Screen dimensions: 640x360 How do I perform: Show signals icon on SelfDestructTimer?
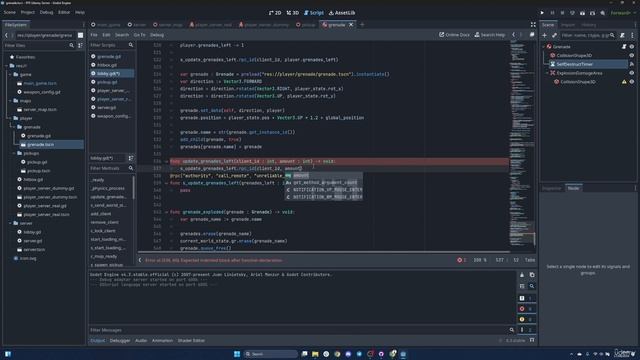tap(632, 64)
